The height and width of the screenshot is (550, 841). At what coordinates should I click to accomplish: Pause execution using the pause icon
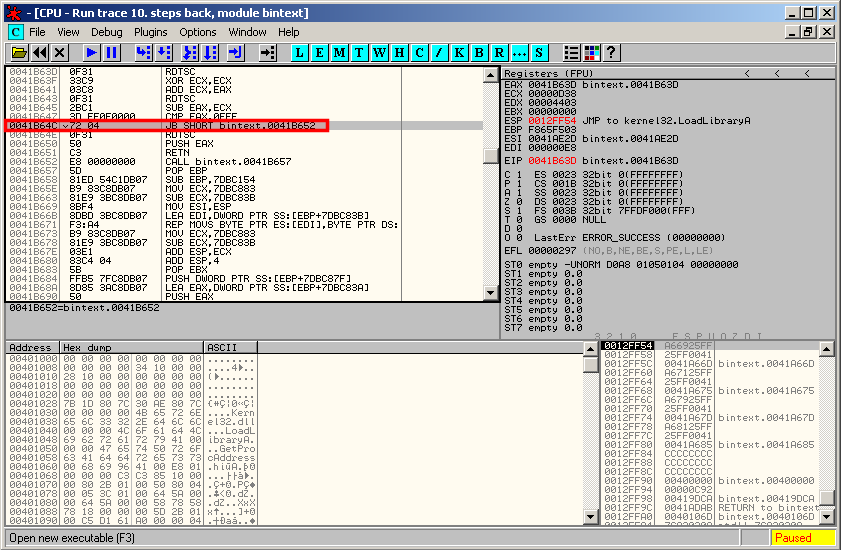click(x=112, y=52)
